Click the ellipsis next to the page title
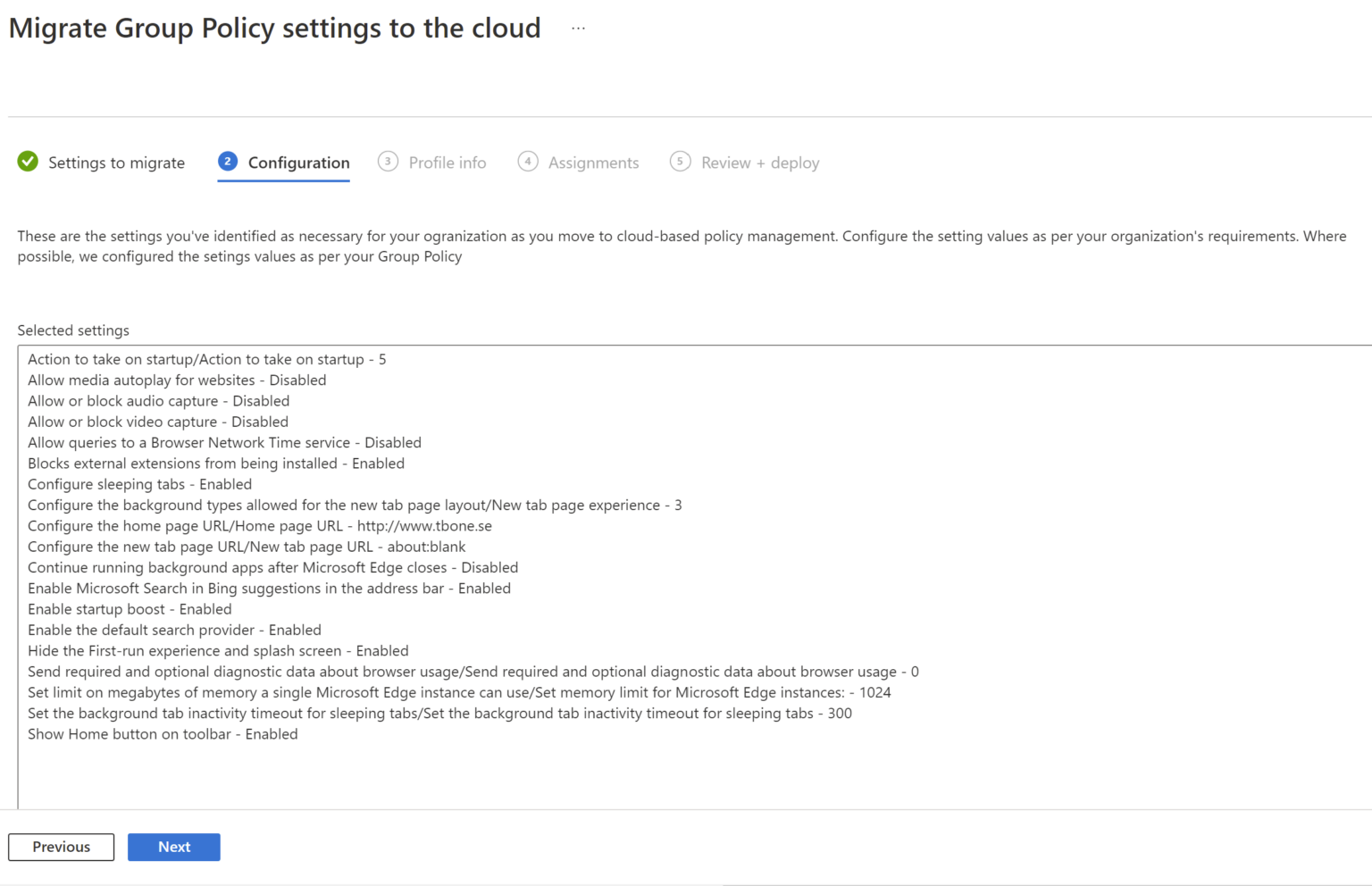The image size is (1372, 886). click(578, 27)
